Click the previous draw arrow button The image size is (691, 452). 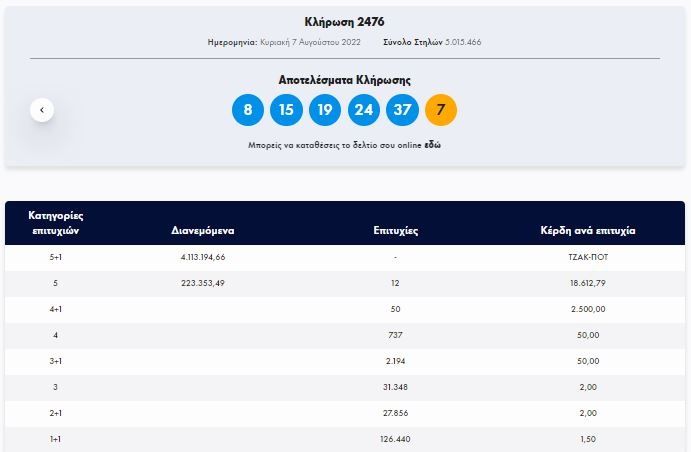(42, 110)
